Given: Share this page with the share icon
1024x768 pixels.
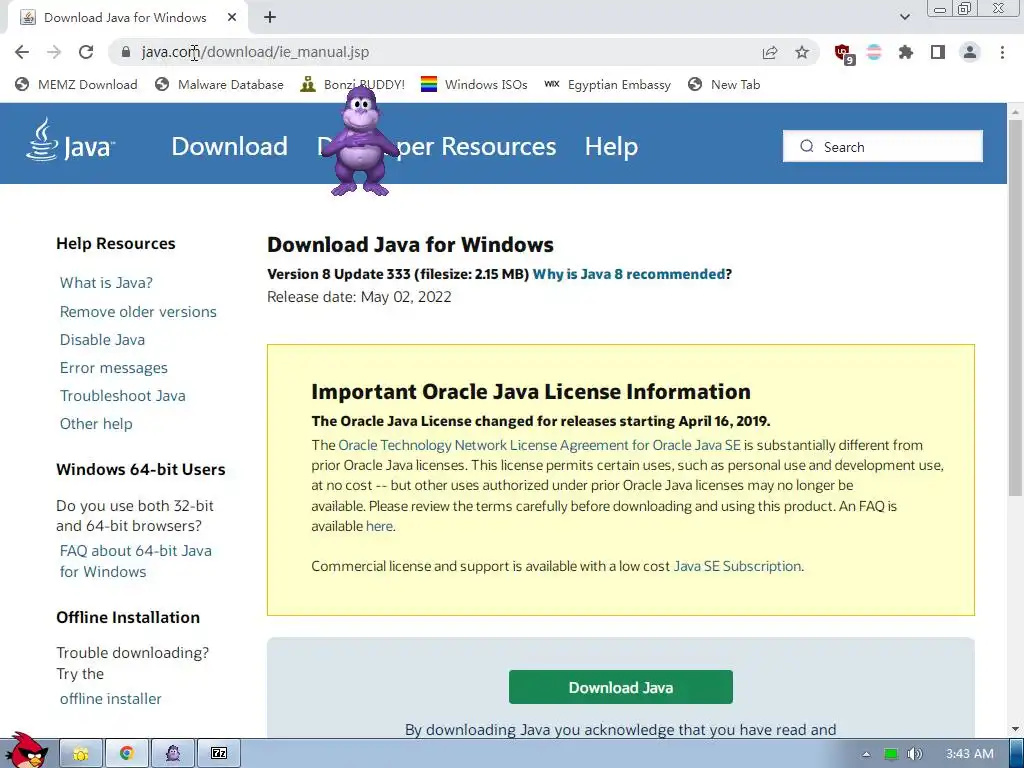Looking at the screenshot, I should [x=770, y=52].
